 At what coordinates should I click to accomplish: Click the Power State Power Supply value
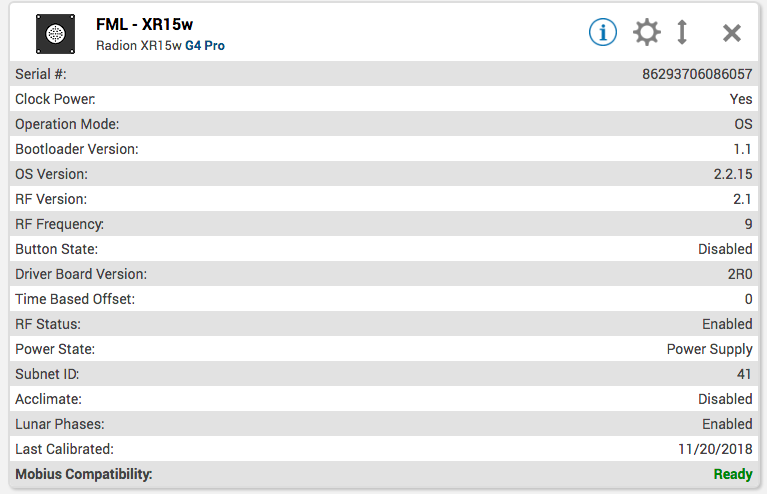709,349
